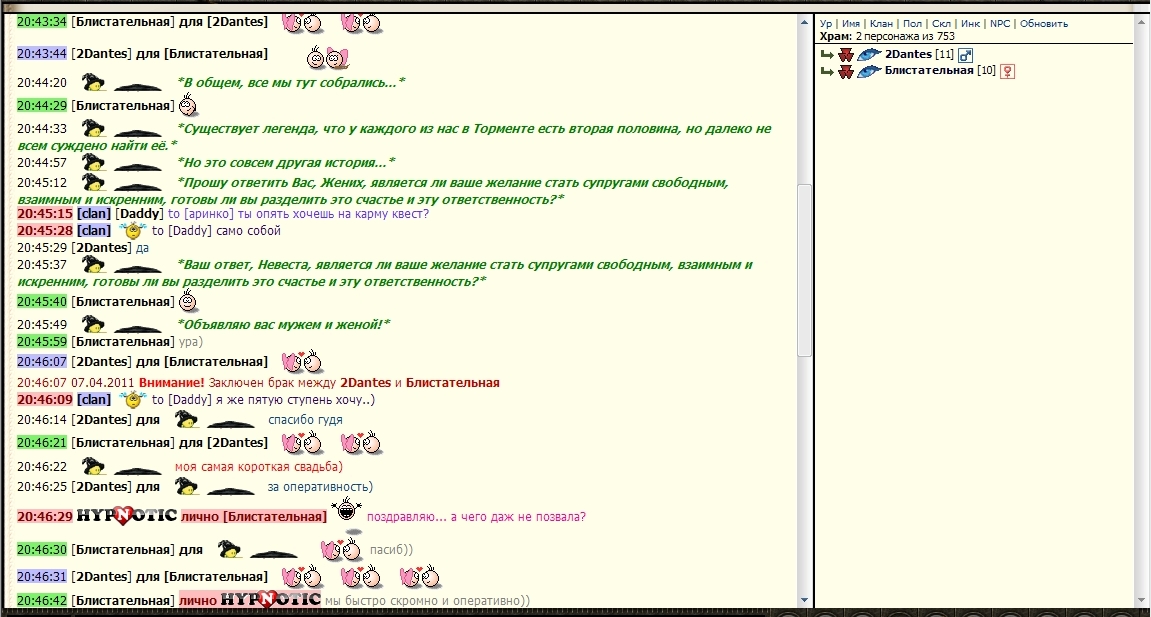This screenshot has width=1151, height=617.
Task: Click [clan] tag on 20:46:09 message
Action: [x=94, y=399]
